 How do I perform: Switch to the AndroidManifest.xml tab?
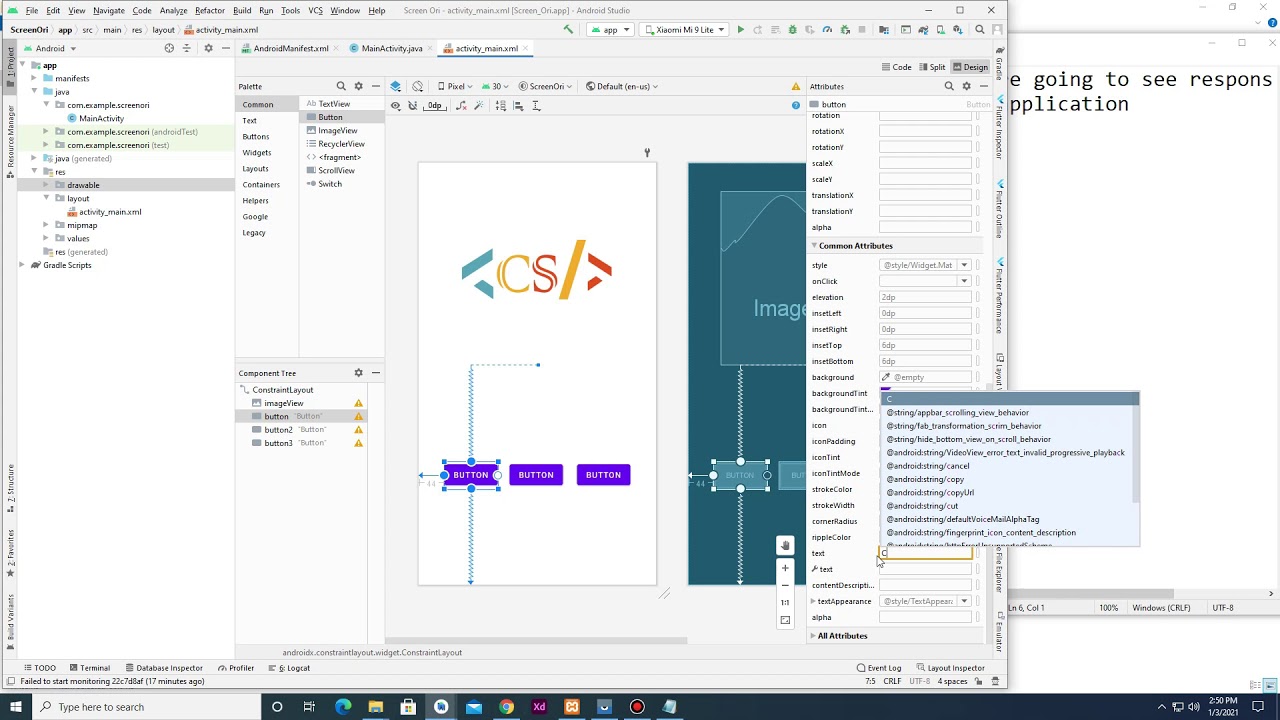point(290,48)
